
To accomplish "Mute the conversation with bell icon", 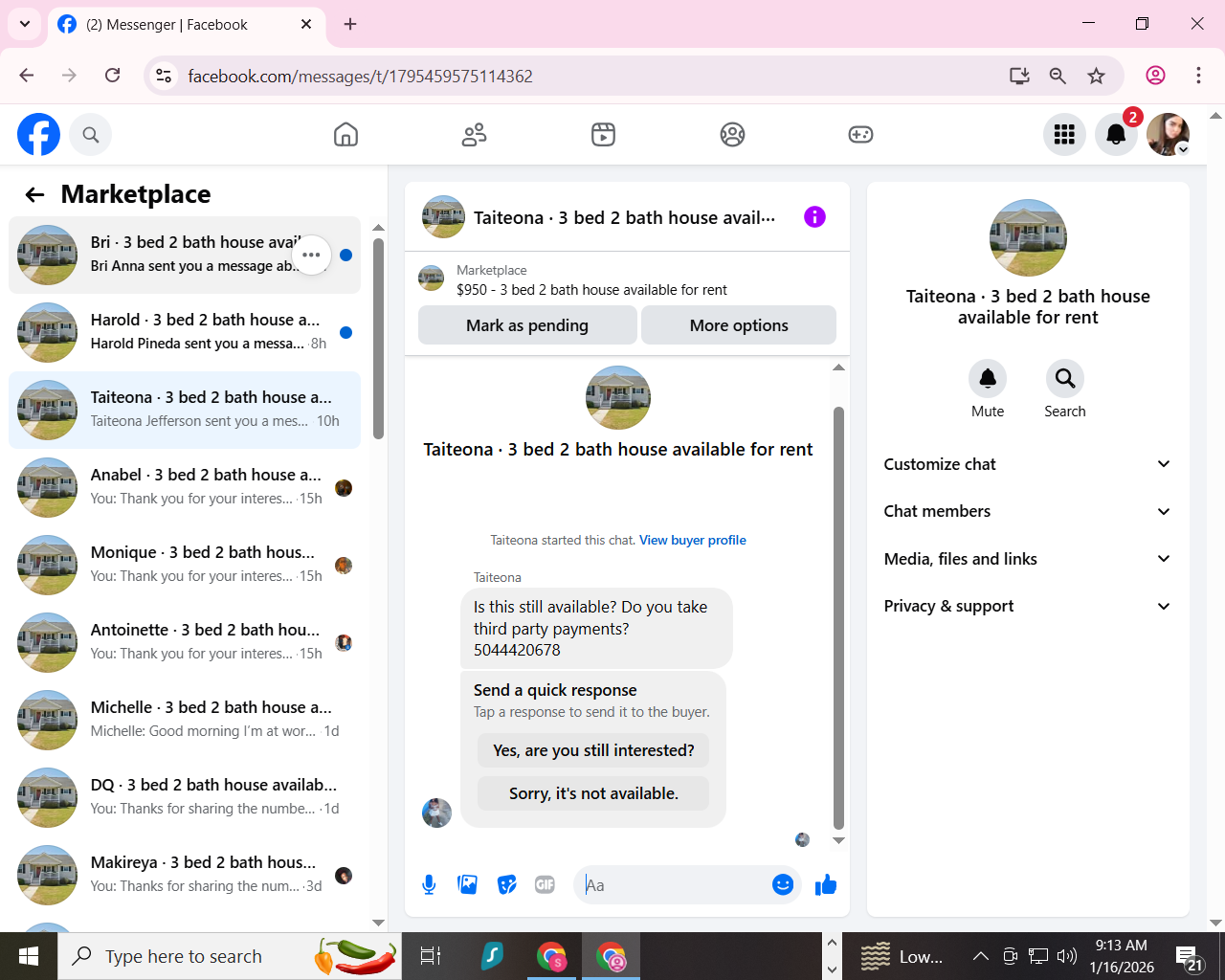I will click(988, 379).
